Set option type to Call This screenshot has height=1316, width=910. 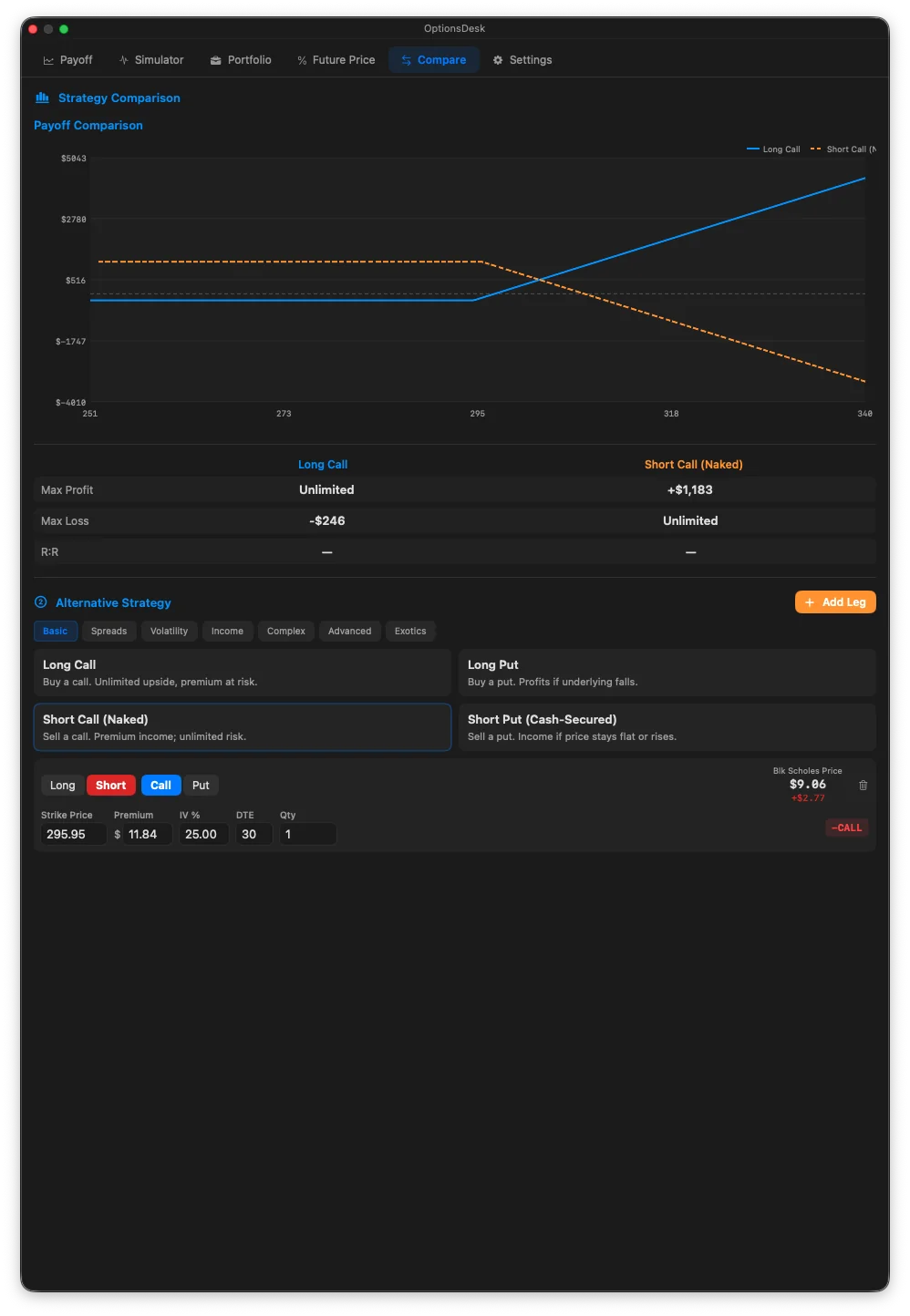point(161,786)
